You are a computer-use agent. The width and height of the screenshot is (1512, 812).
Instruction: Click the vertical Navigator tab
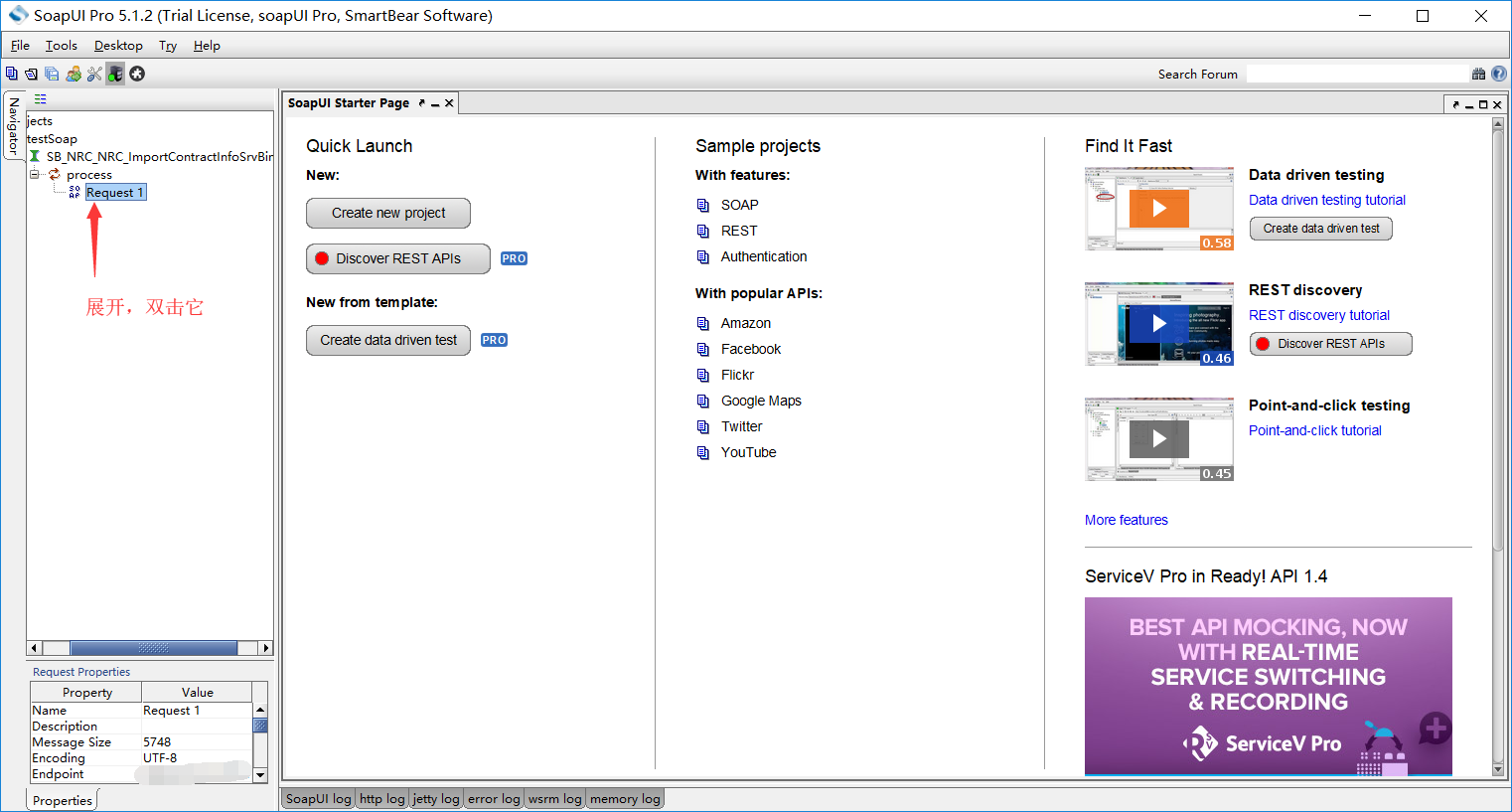pos(14,125)
